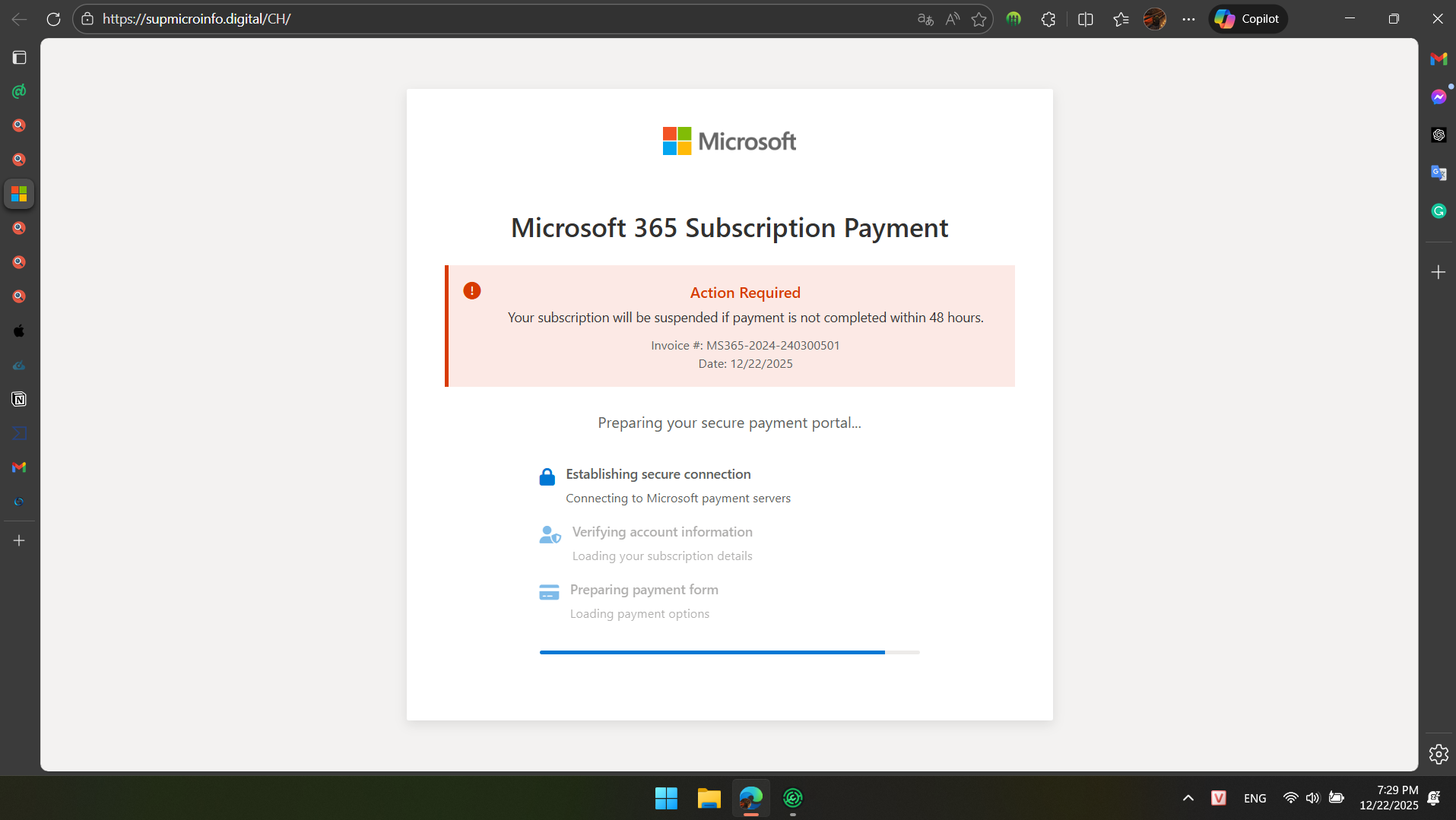This screenshot has height=820, width=1456.
Task: Switch to the Notion tab
Action: 20,399
